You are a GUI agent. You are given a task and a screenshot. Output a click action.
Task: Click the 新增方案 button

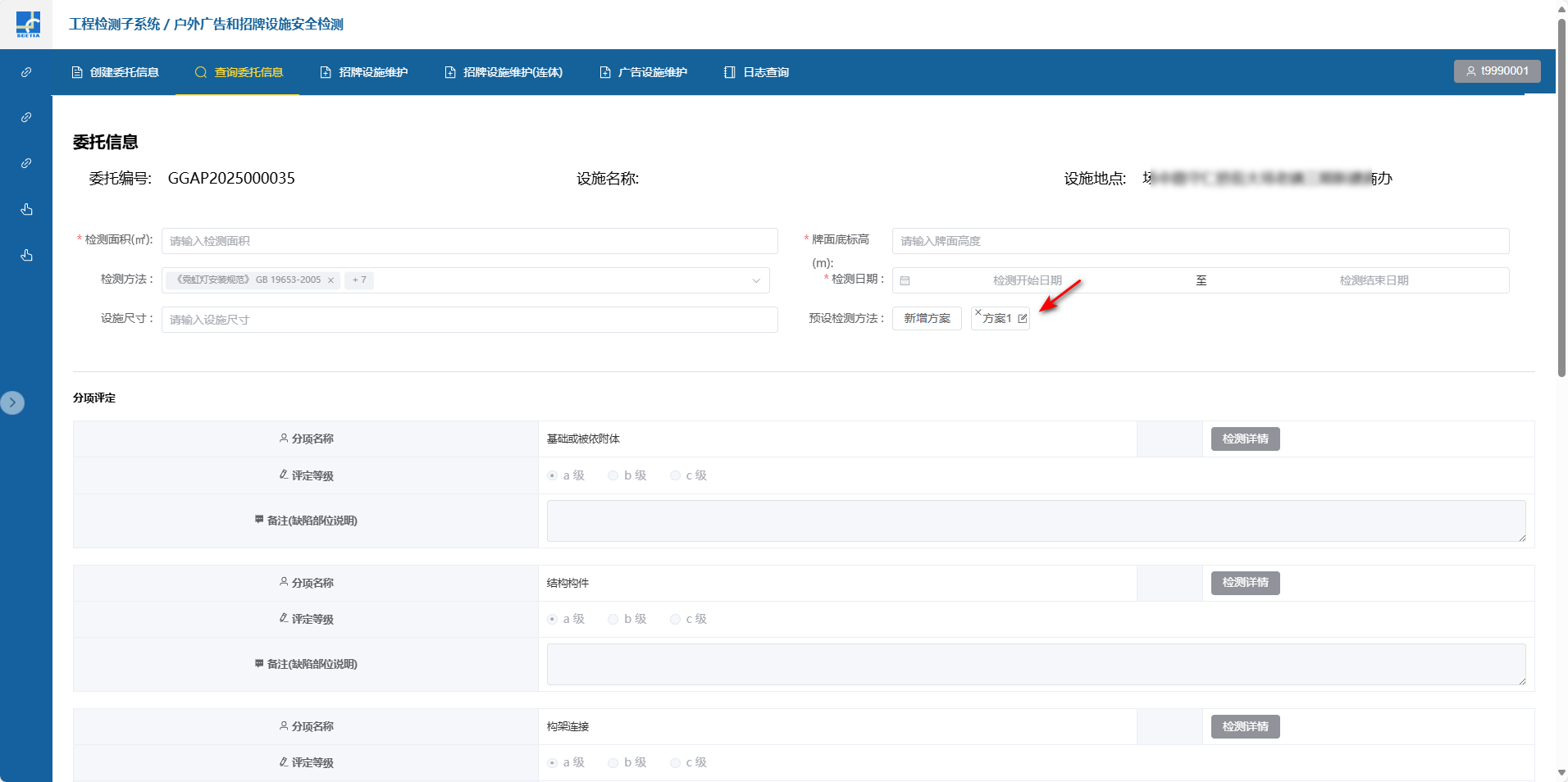(x=927, y=318)
